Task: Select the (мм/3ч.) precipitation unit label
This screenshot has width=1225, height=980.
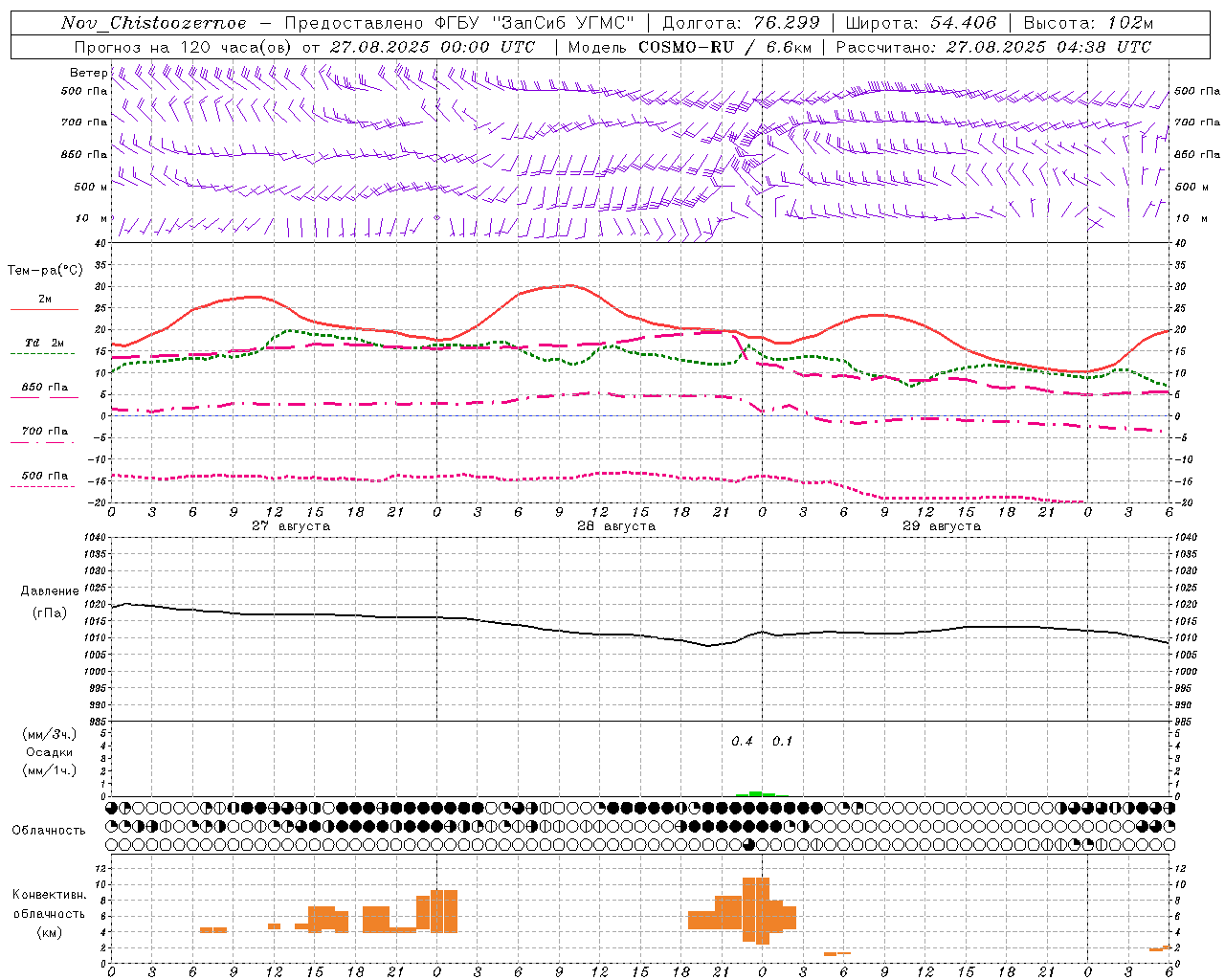Action: coord(50,735)
